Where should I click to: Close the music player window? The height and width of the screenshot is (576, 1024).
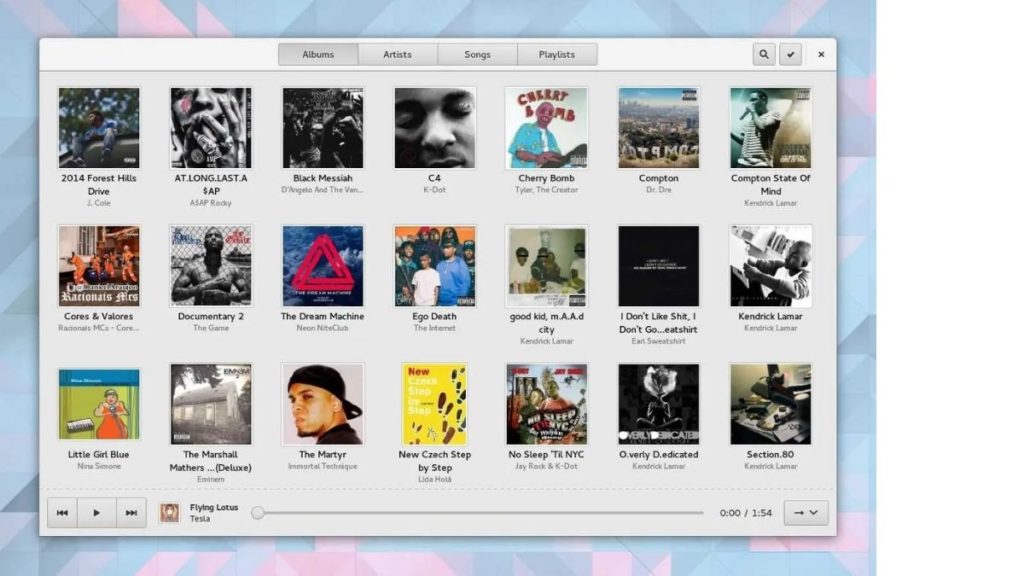click(821, 55)
